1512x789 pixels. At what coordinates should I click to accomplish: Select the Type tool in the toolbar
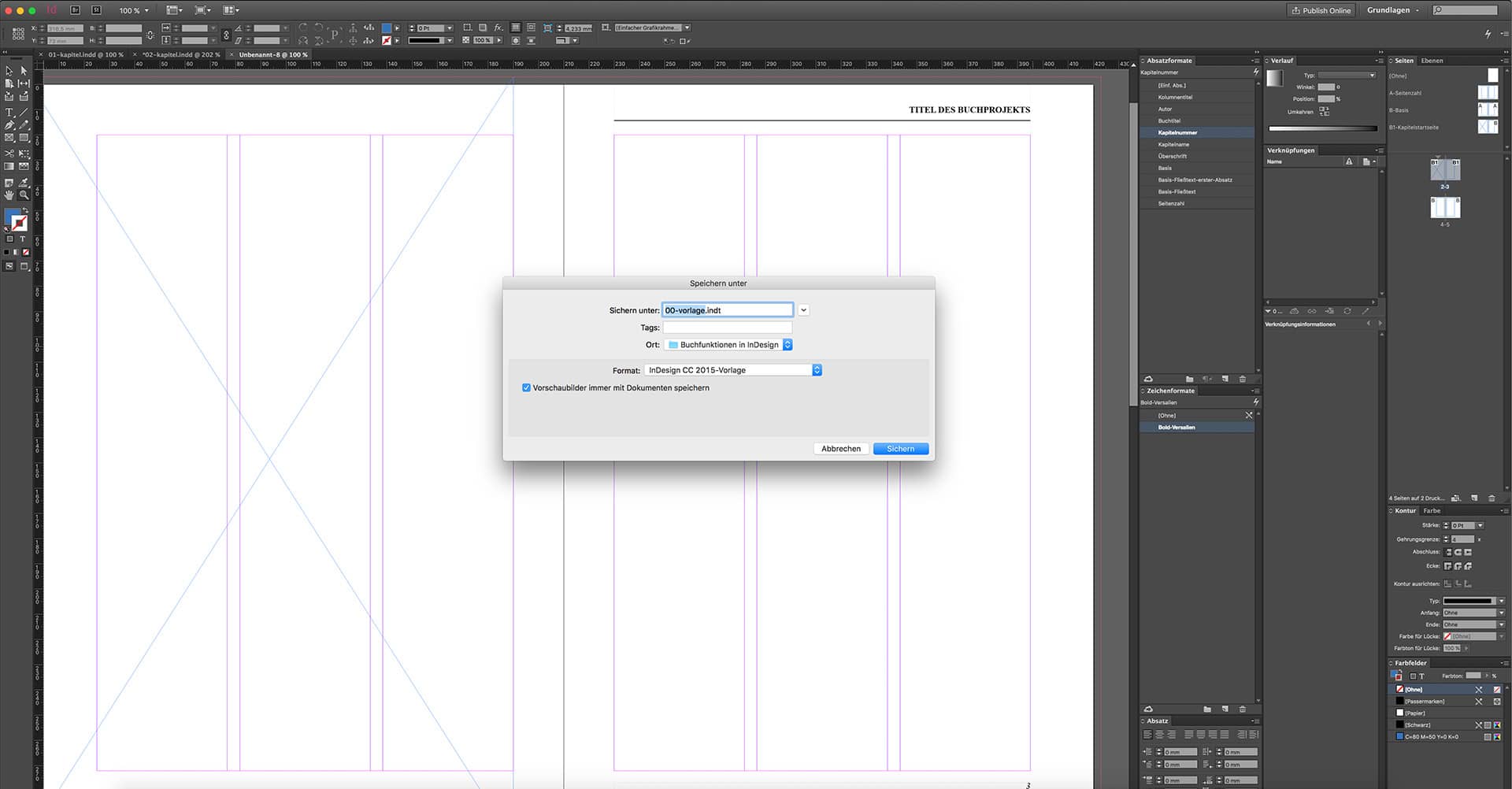click(9, 112)
